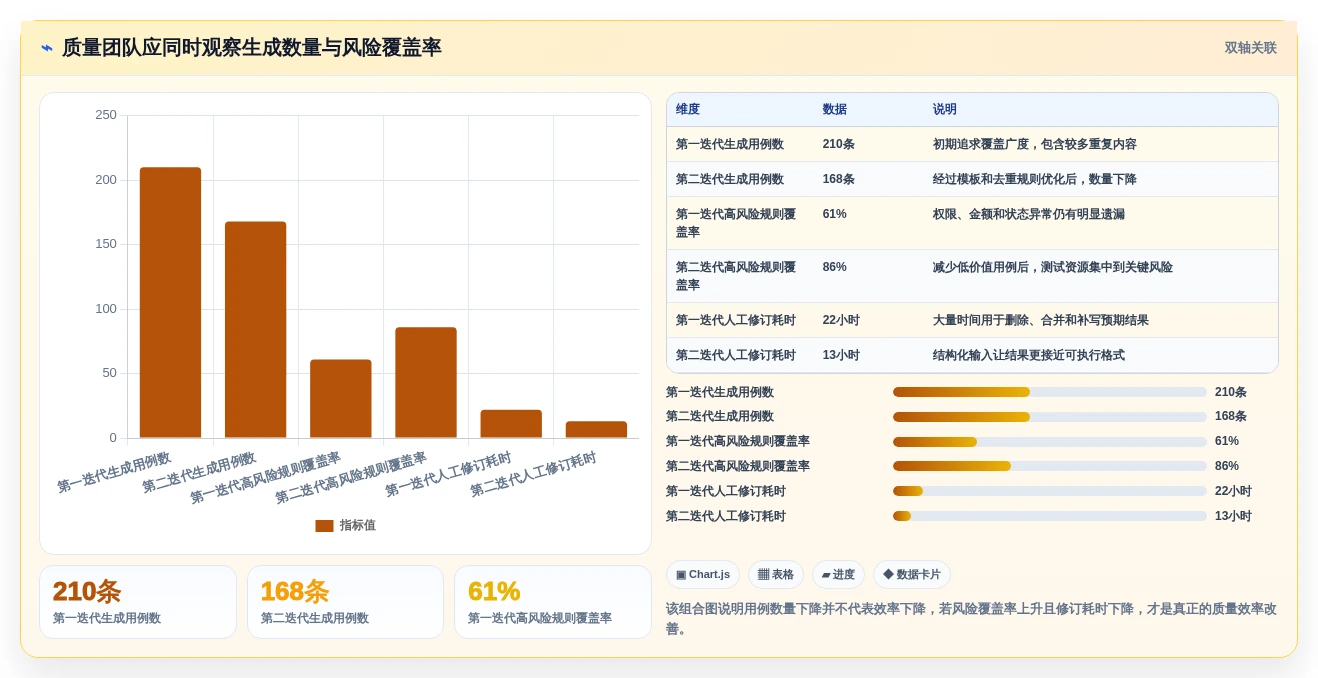
Task: Click the 86% cell in the table
Action: click(835, 267)
